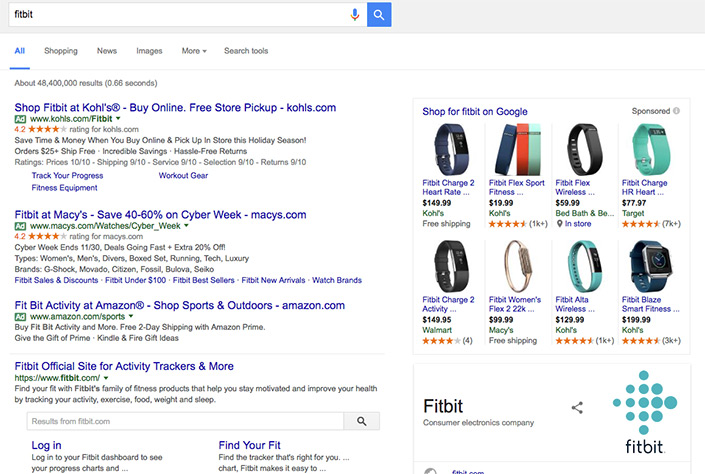Click the Sponsored info icon

[676, 111]
